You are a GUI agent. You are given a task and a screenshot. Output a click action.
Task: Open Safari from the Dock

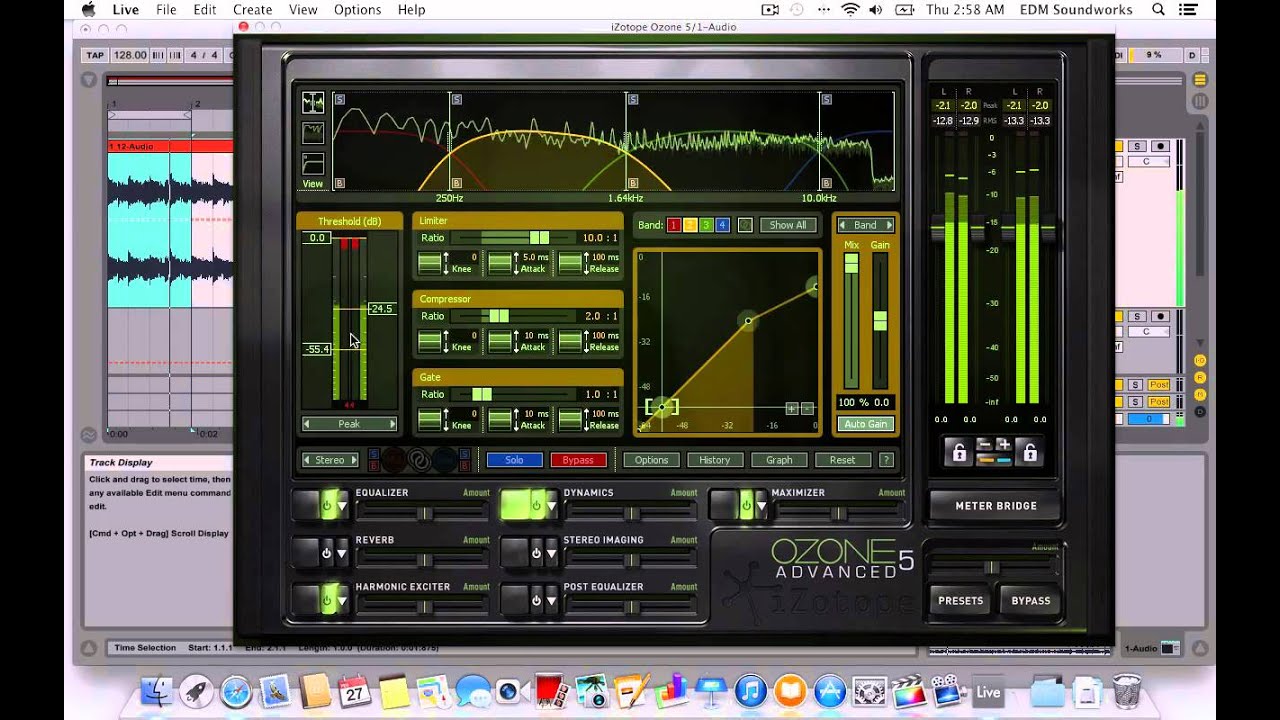click(x=235, y=691)
